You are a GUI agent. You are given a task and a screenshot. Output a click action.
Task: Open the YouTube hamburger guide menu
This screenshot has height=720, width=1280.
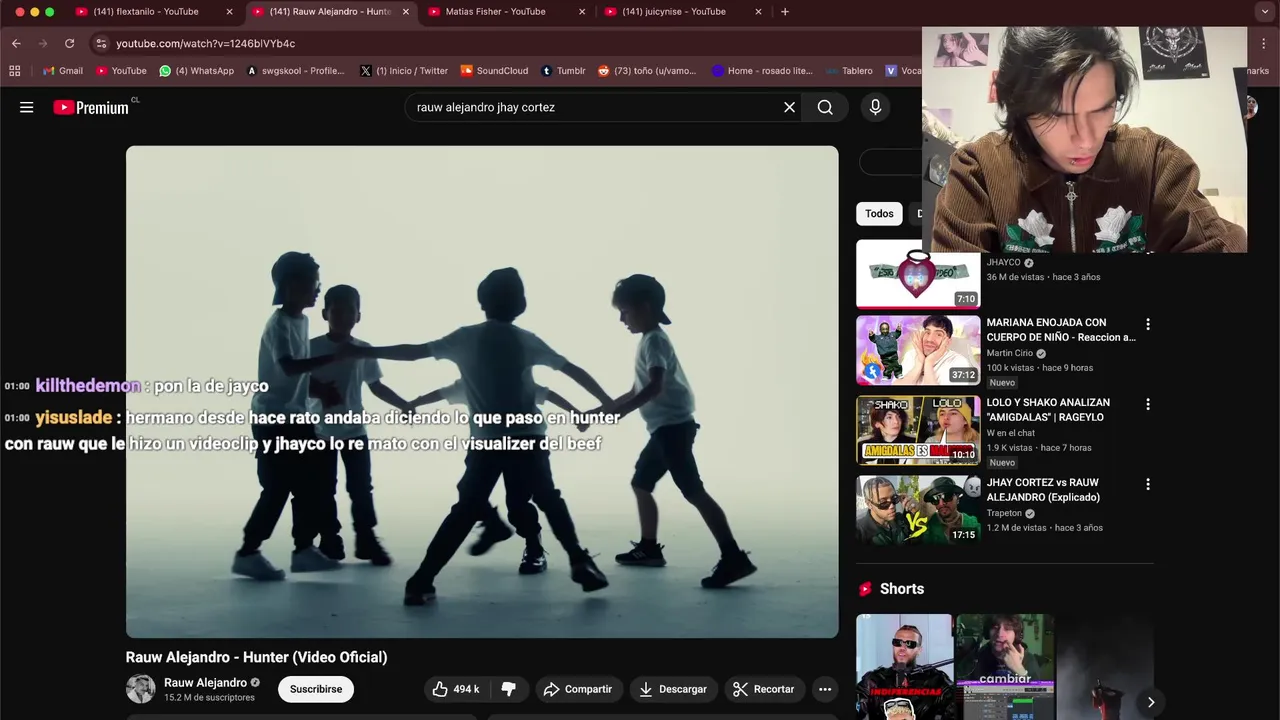[x=27, y=107]
